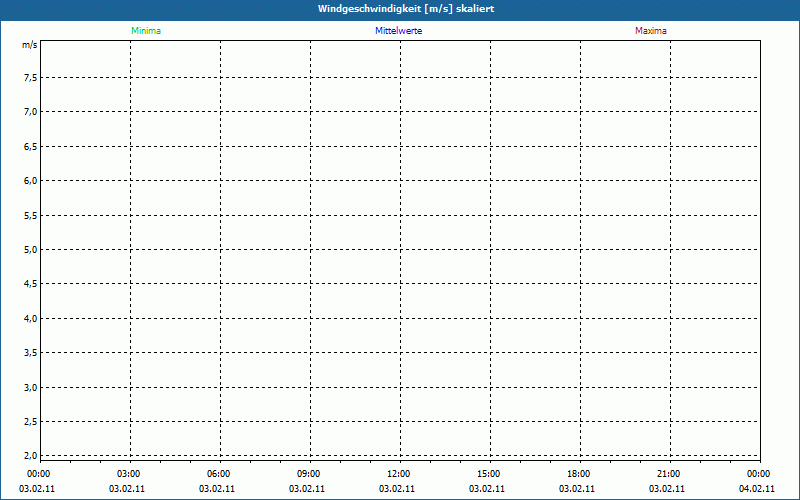The height and width of the screenshot is (500, 800).
Task: Click the 3,0 y-axis value
Action: click(x=31, y=387)
